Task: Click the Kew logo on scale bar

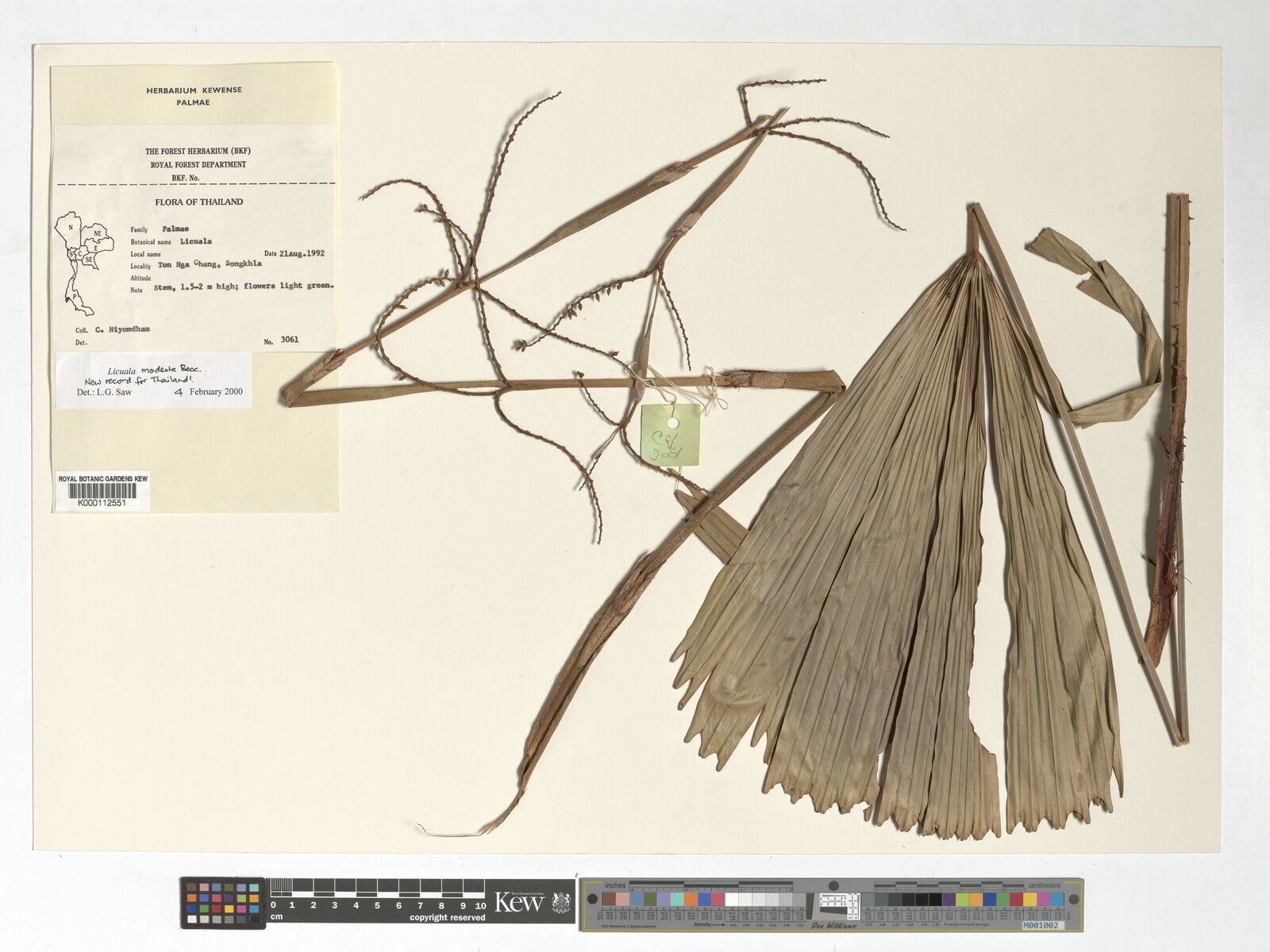Action: [532, 902]
